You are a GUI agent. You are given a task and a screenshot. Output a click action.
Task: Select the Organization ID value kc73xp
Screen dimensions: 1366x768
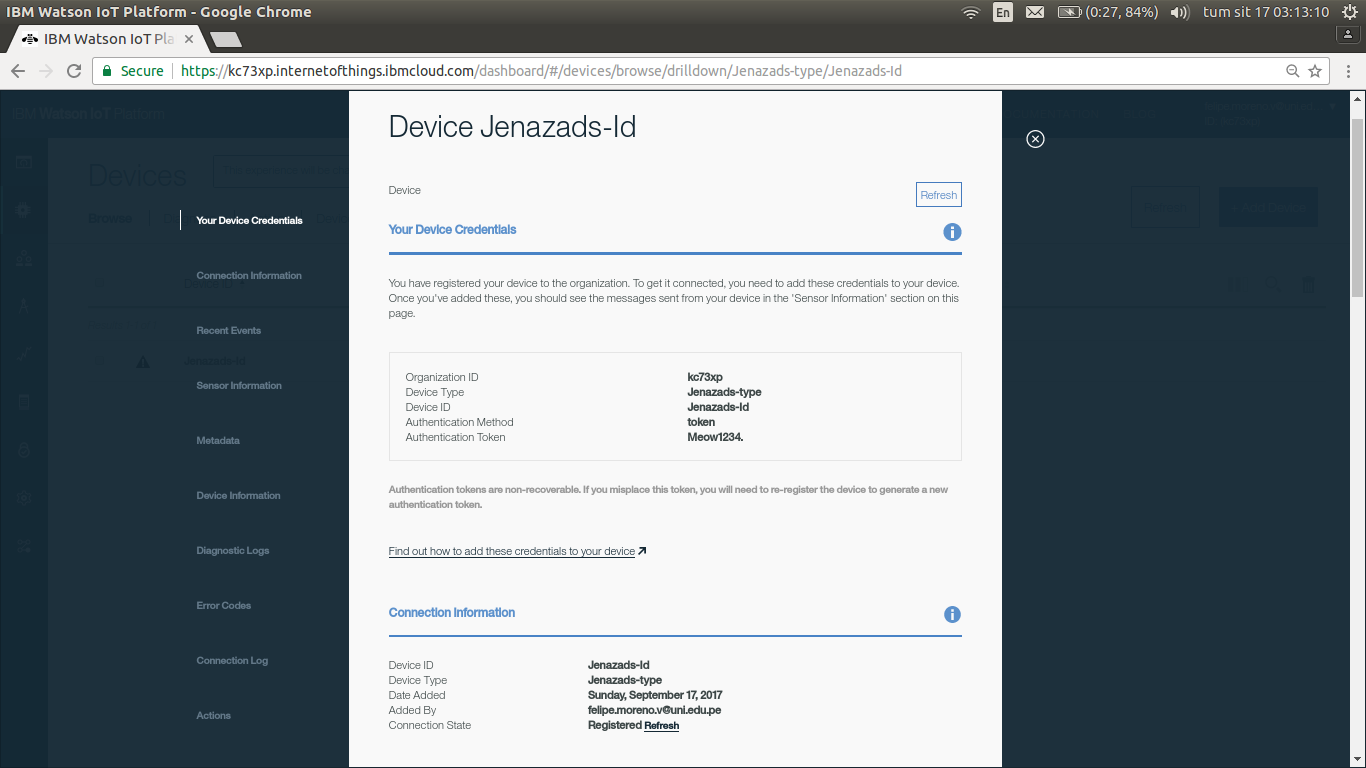click(x=705, y=377)
